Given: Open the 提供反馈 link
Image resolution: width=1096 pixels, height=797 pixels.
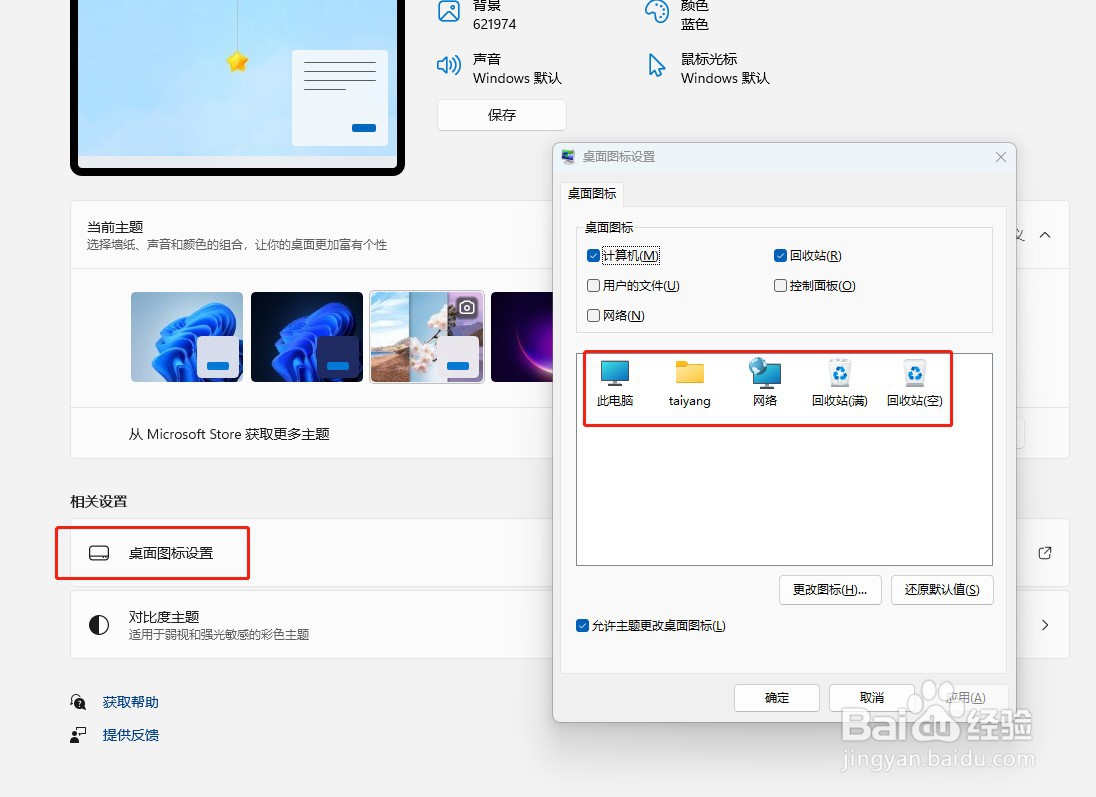Looking at the screenshot, I should tap(131, 735).
